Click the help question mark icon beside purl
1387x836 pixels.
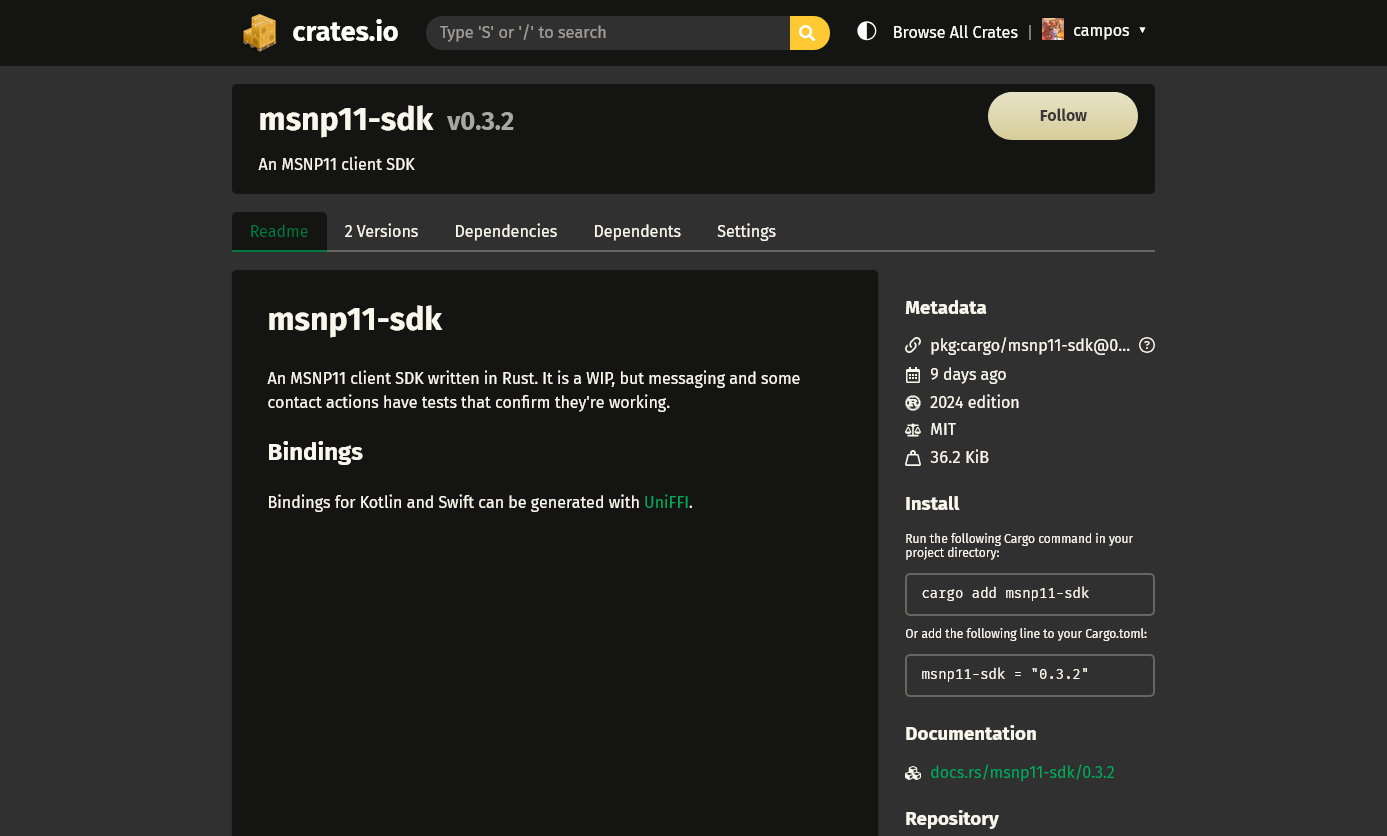pos(1147,345)
